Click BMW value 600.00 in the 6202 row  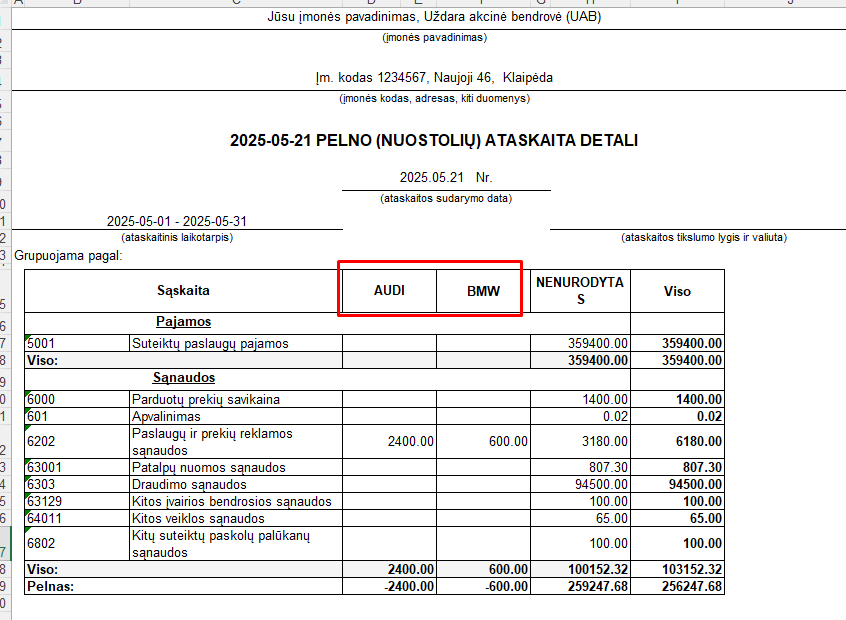click(483, 441)
